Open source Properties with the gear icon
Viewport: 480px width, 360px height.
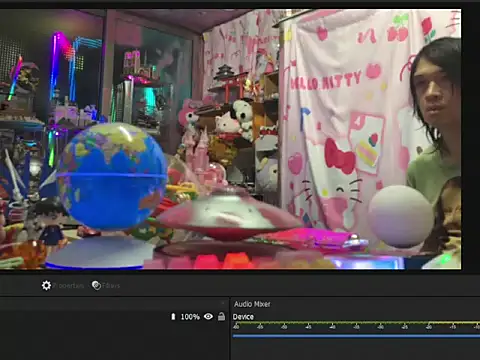[x=63, y=286]
